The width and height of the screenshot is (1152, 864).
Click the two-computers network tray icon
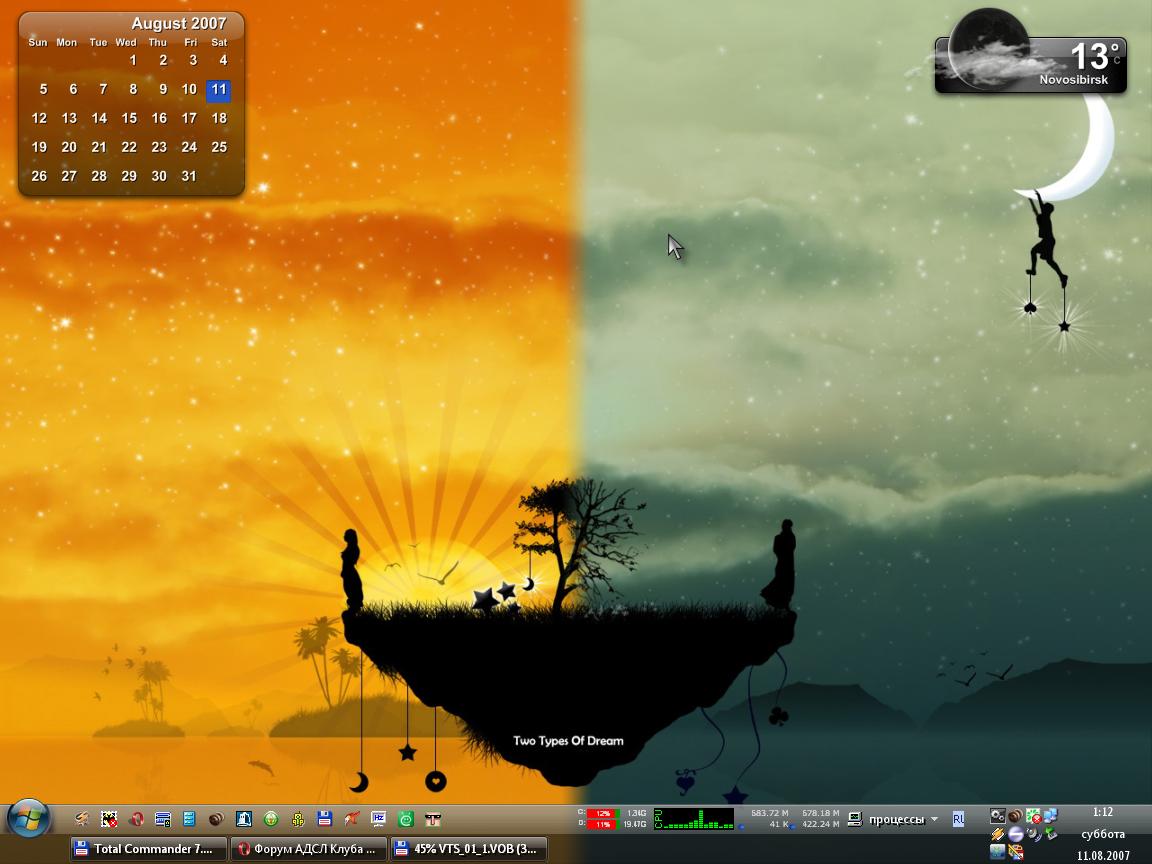point(1050,816)
